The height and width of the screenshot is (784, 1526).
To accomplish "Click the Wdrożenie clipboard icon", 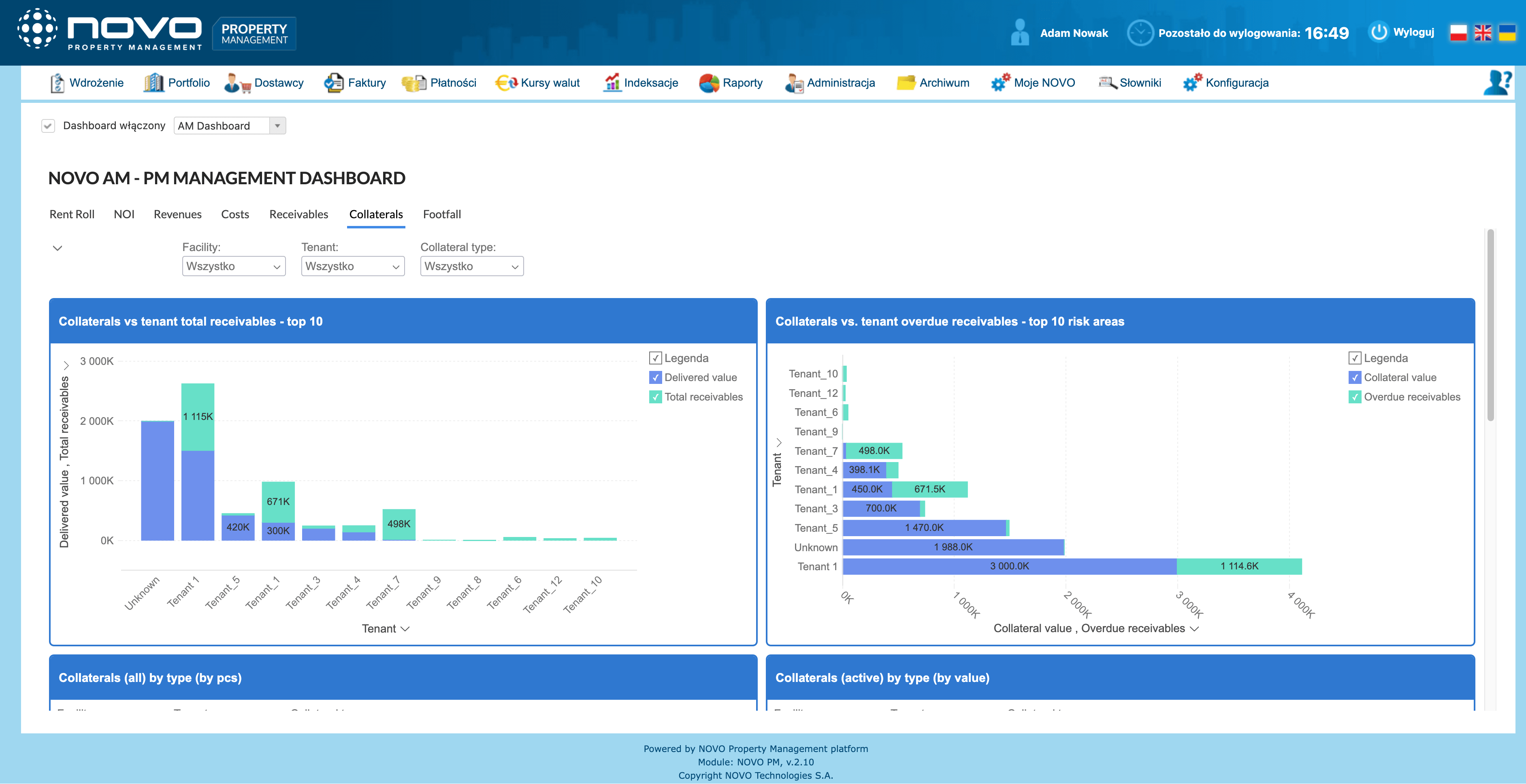I will click(x=57, y=83).
